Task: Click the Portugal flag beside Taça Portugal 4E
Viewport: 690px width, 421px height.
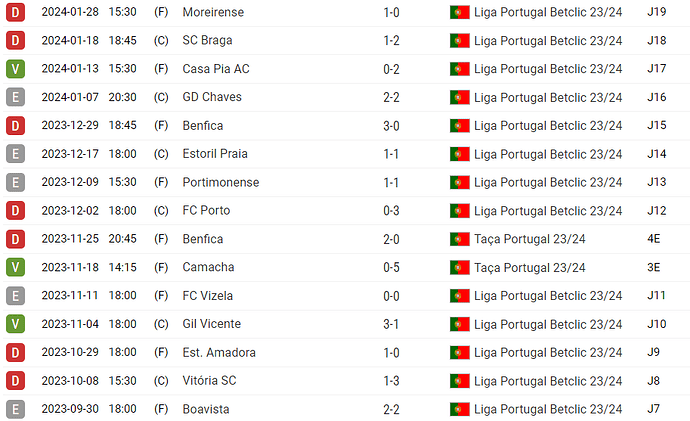Action: tap(459, 239)
